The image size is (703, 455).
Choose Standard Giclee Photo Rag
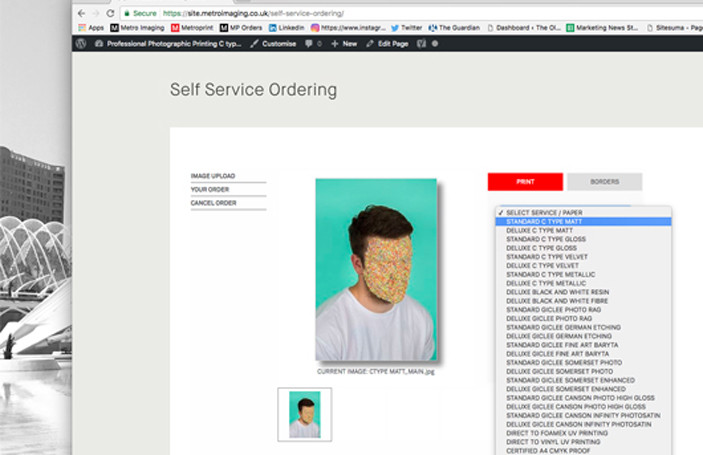coord(583,310)
